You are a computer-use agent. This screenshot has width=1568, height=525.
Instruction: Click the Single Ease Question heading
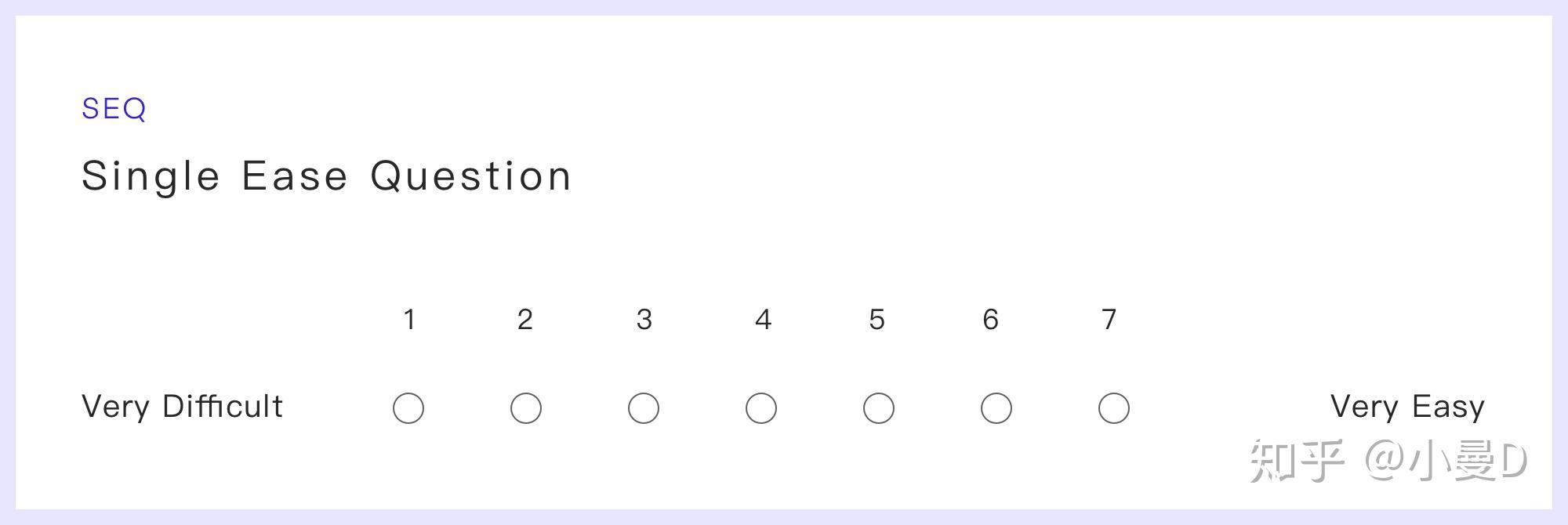coord(326,175)
